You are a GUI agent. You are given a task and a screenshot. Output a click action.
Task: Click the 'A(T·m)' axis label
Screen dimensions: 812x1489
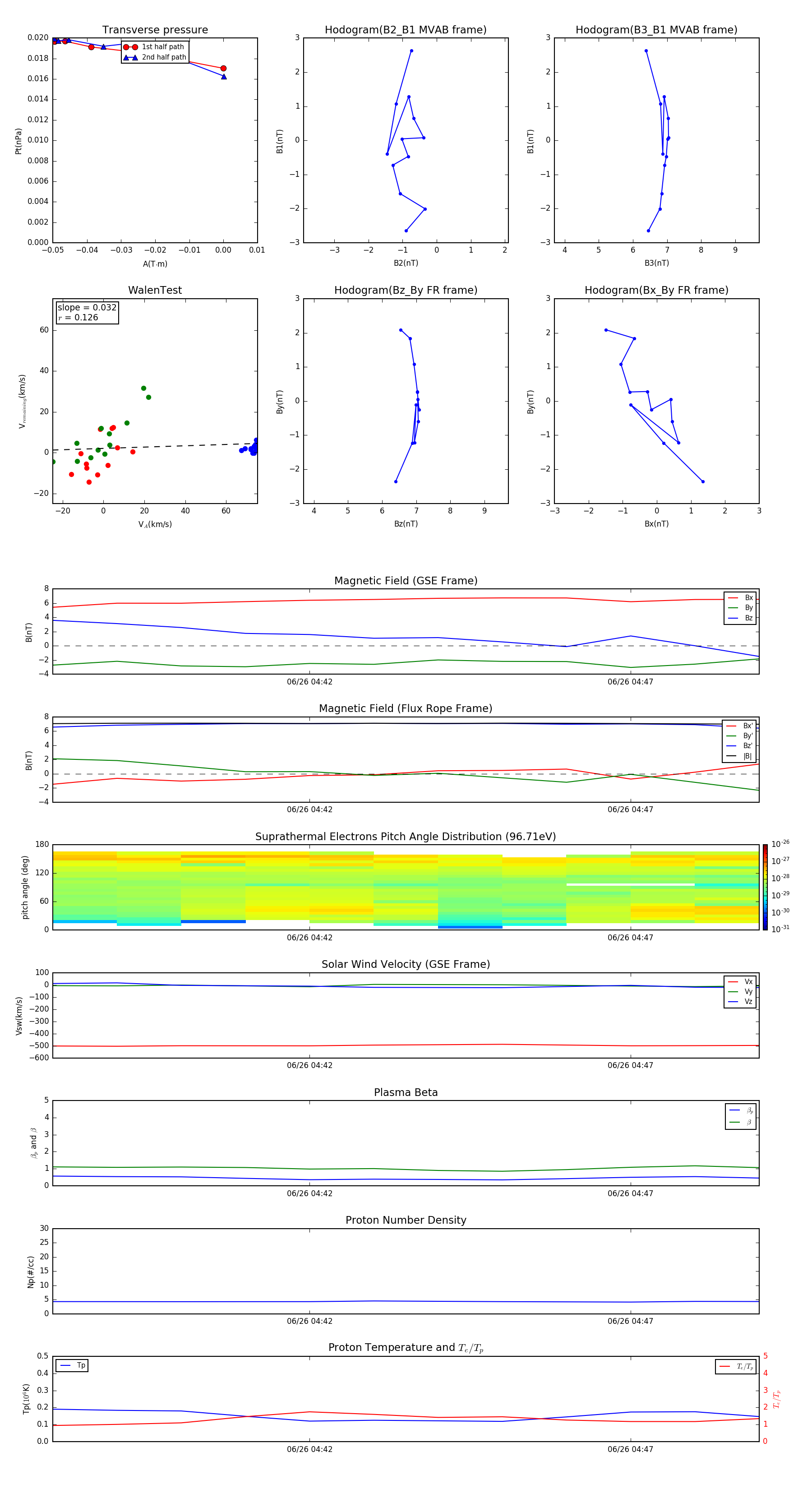pos(155,264)
